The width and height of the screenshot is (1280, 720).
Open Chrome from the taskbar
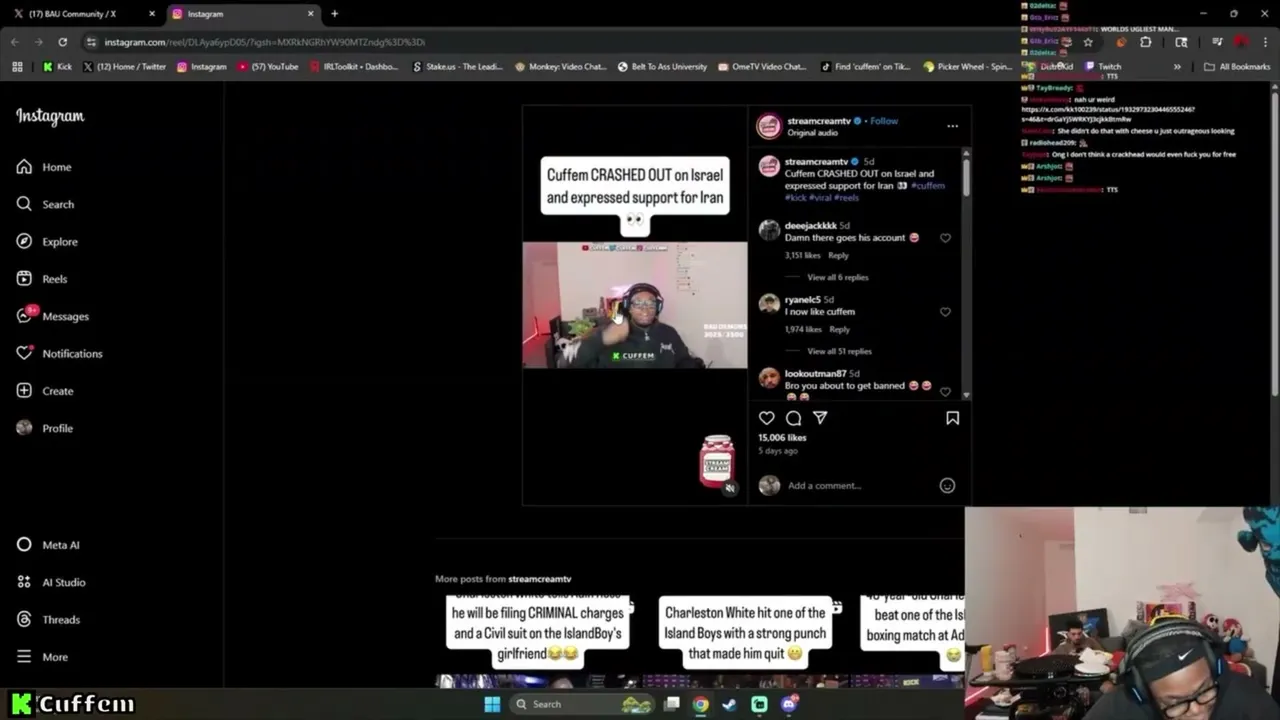(701, 704)
